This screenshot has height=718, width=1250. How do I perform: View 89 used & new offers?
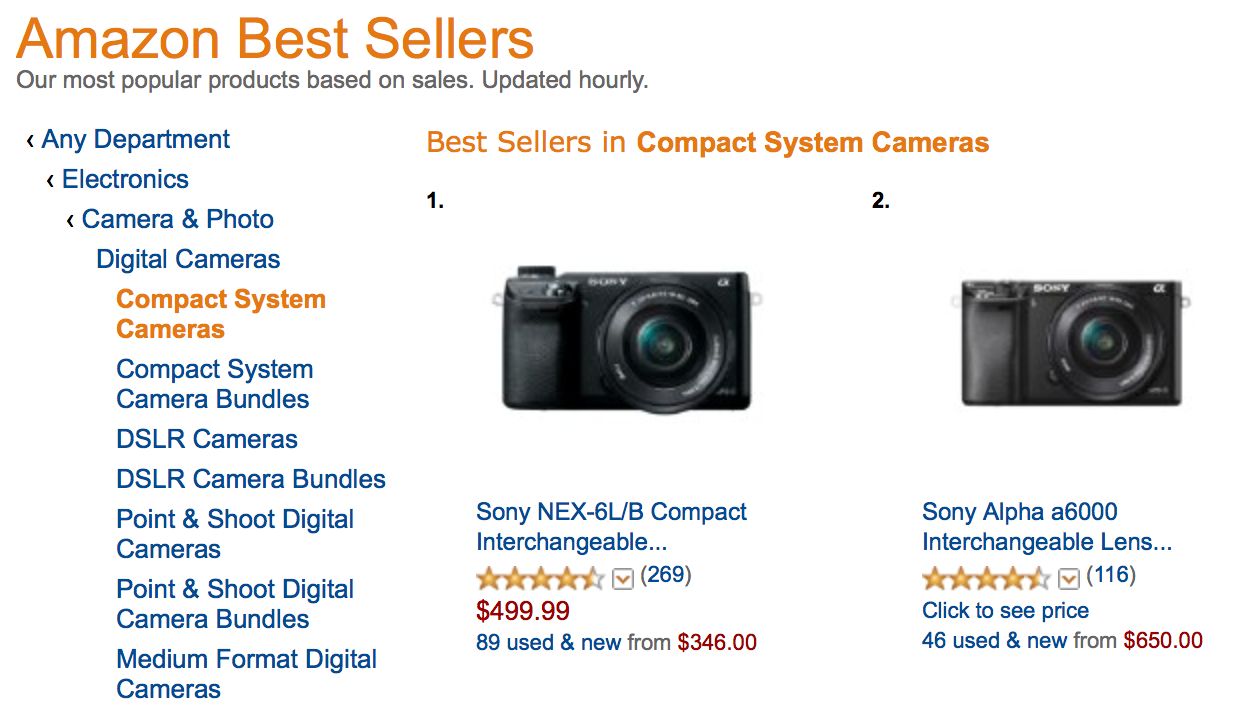(549, 643)
